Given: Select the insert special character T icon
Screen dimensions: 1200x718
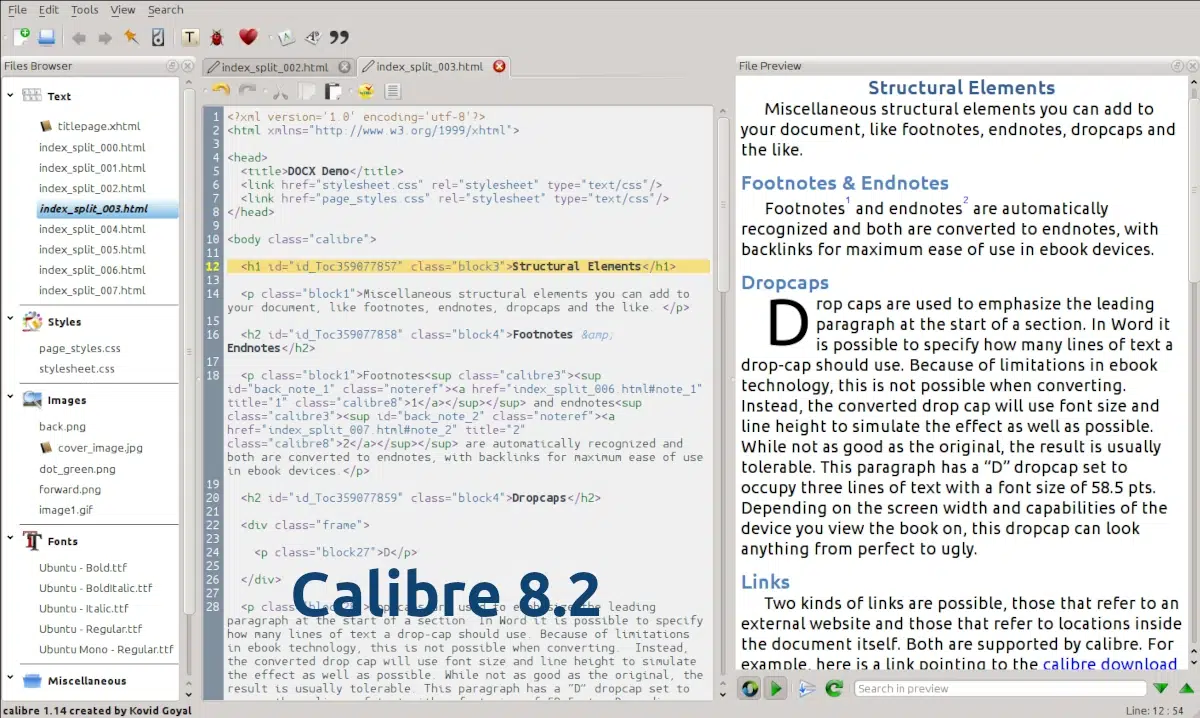Looking at the screenshot, I should click(190, 37).
